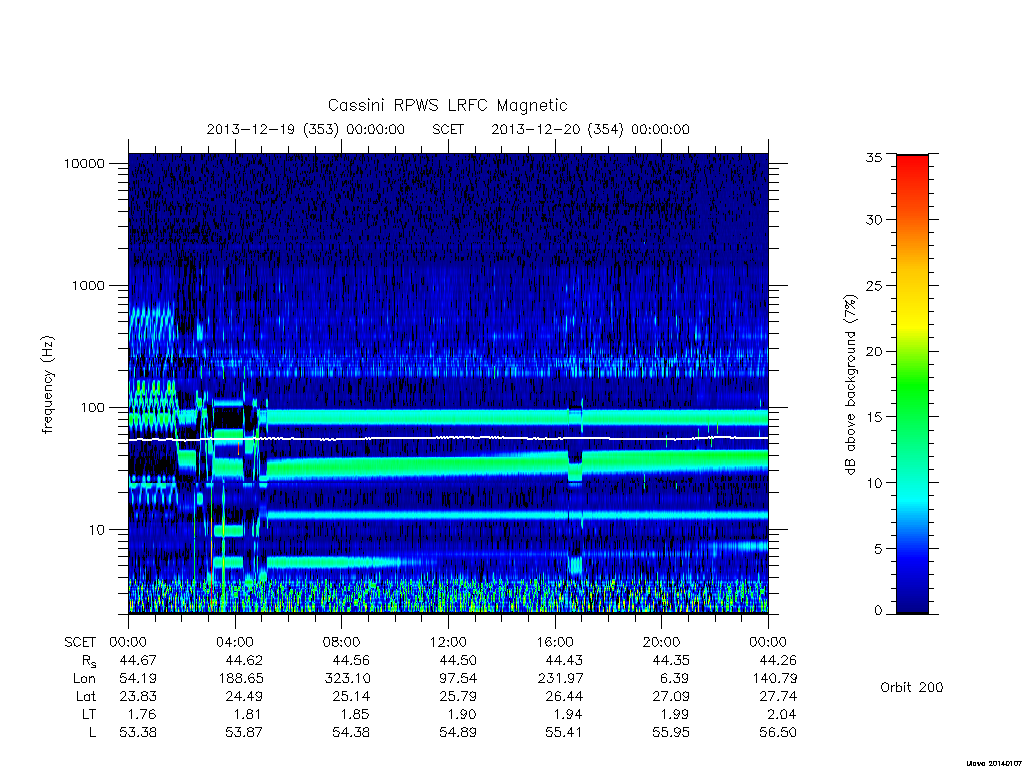Screen dimensions: 1024x768
Task: Click the SCET time label 16:00
Action: (x=555, y=642)
